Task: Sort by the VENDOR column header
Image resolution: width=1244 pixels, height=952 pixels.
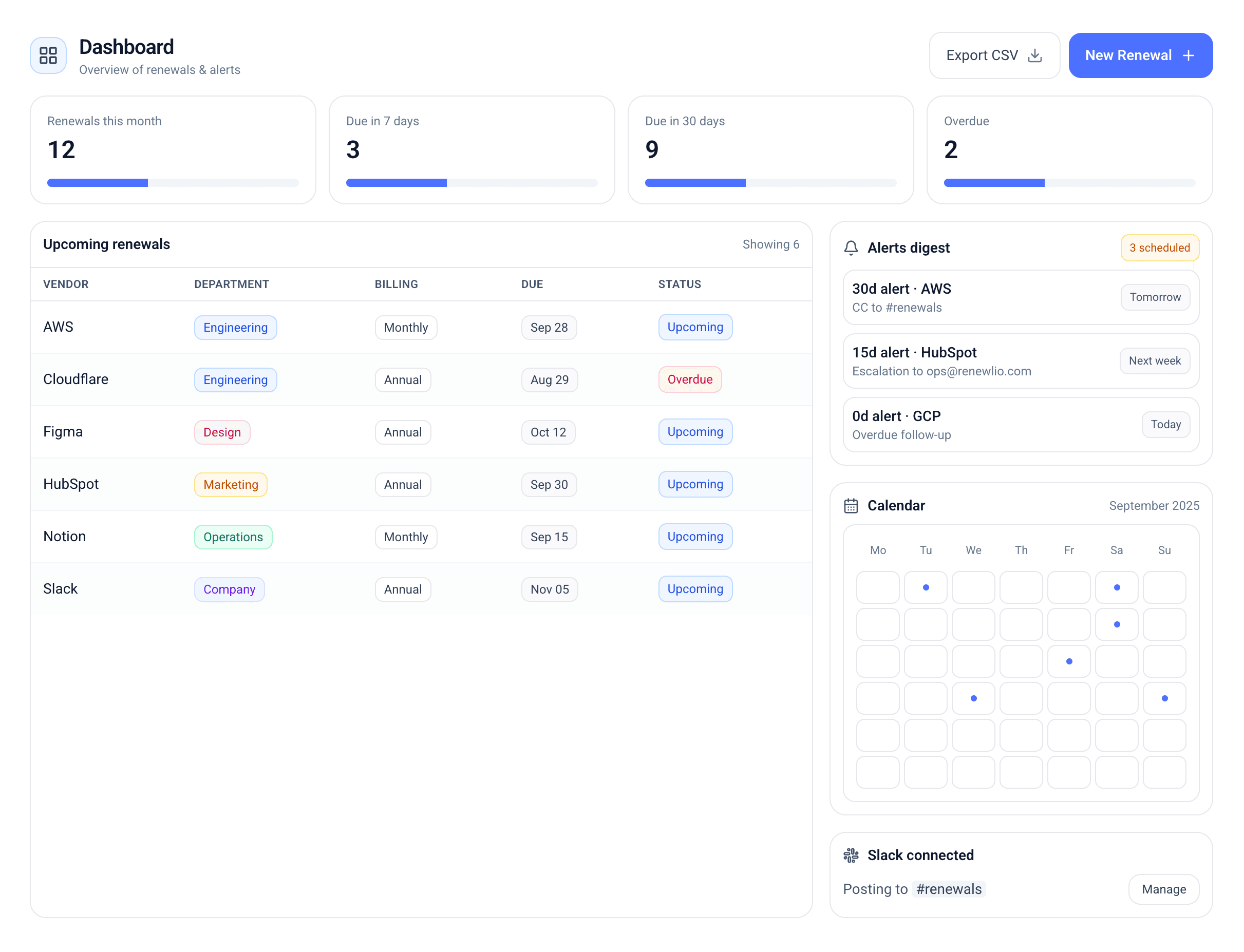Action: pyautogui.click(x=66, y=284)
